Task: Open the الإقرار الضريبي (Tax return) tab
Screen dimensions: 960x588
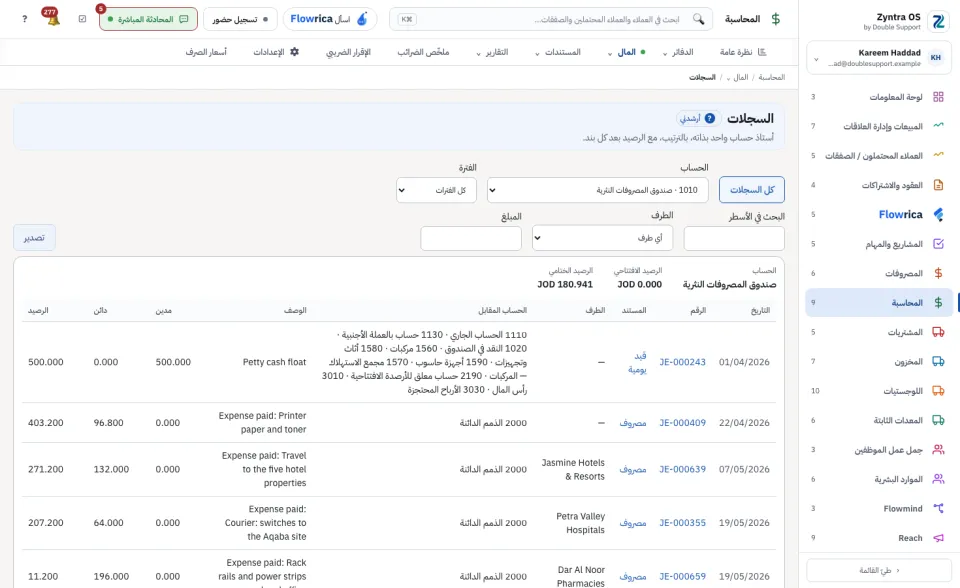Action: click(x=348, y=52)
